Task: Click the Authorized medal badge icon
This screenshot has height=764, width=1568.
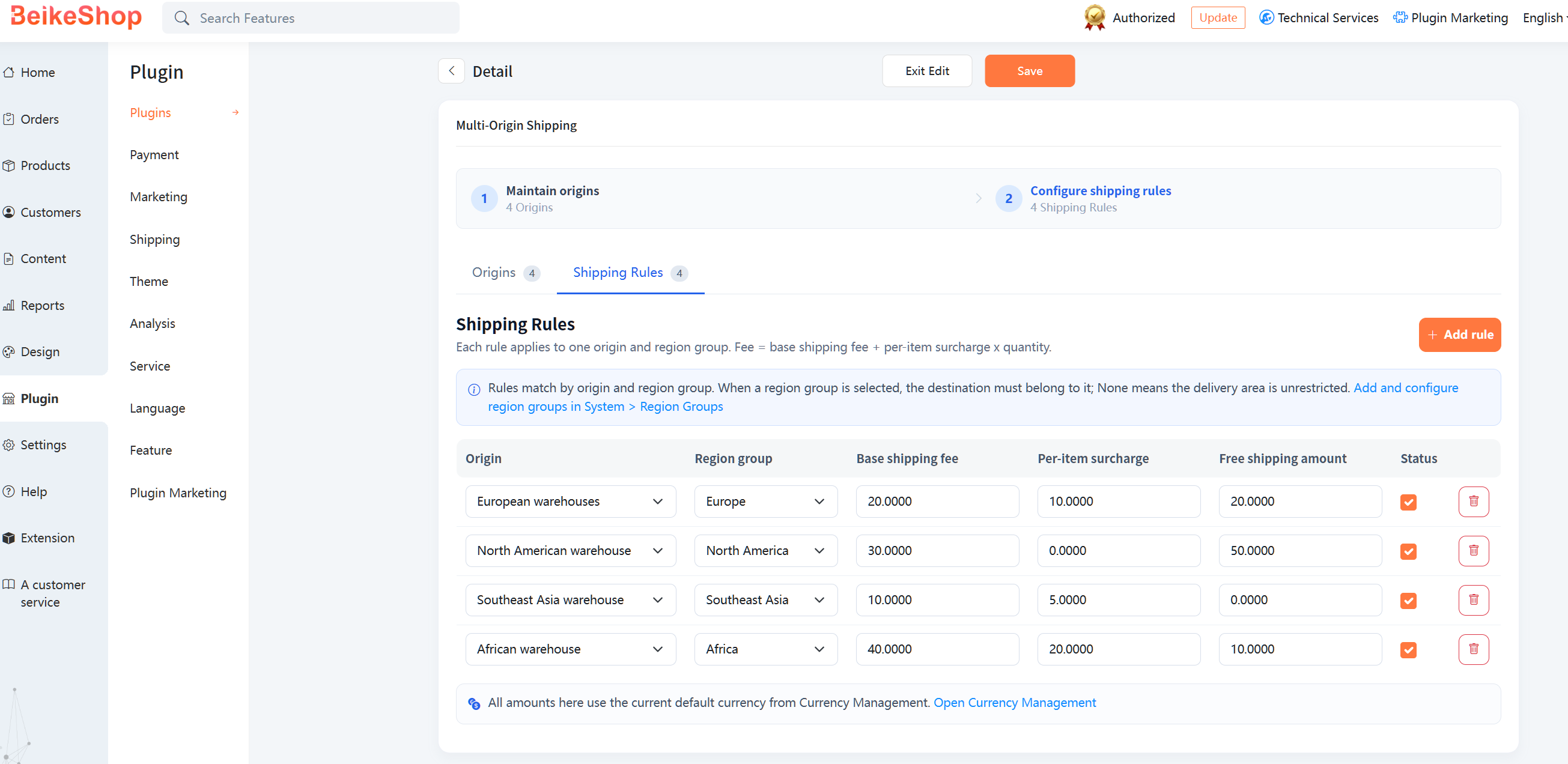Action: point(1095,17)
